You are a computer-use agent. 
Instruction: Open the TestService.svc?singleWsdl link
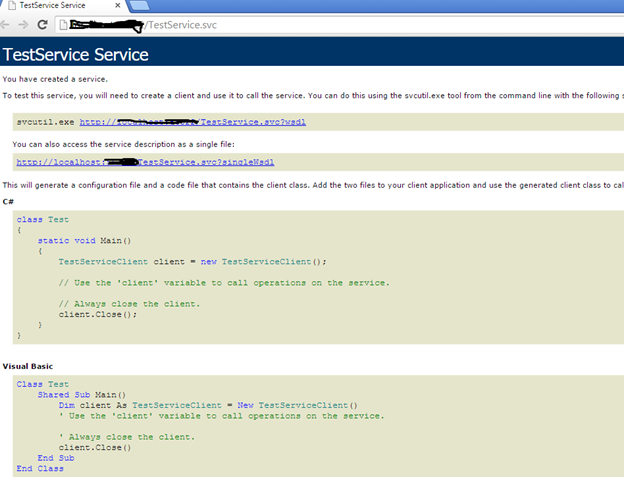coord(145,162)
